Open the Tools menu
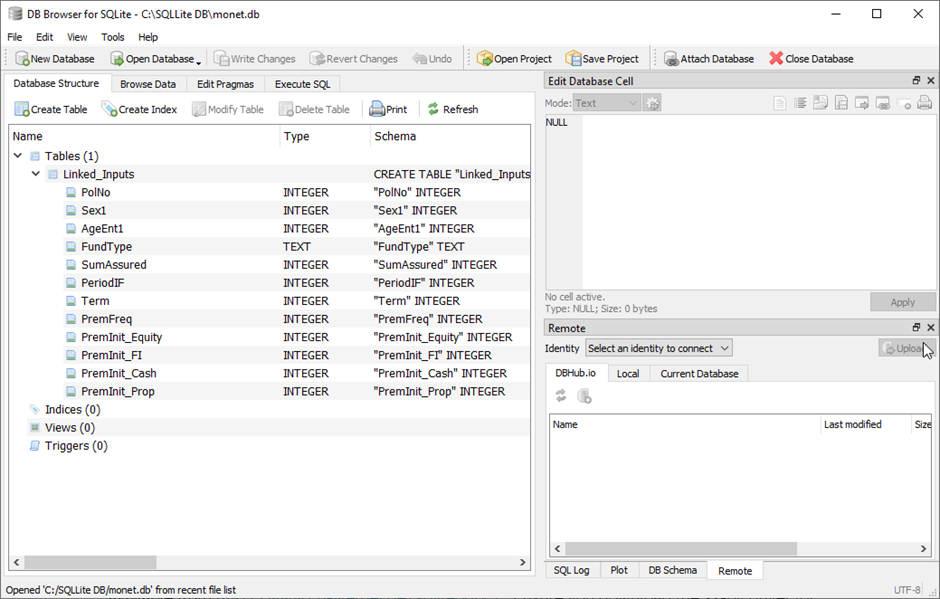Screen dimensions: 940x599 (113, 37)
